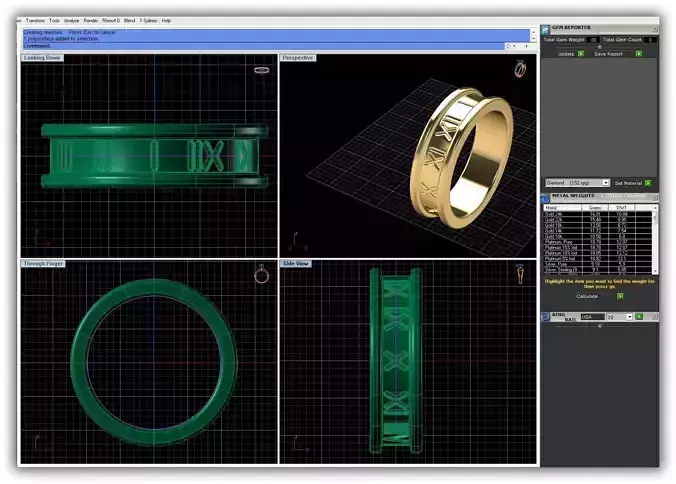Select the Looking Down viewport label
This screenshot has width=676, height=484.
(42, 58)
